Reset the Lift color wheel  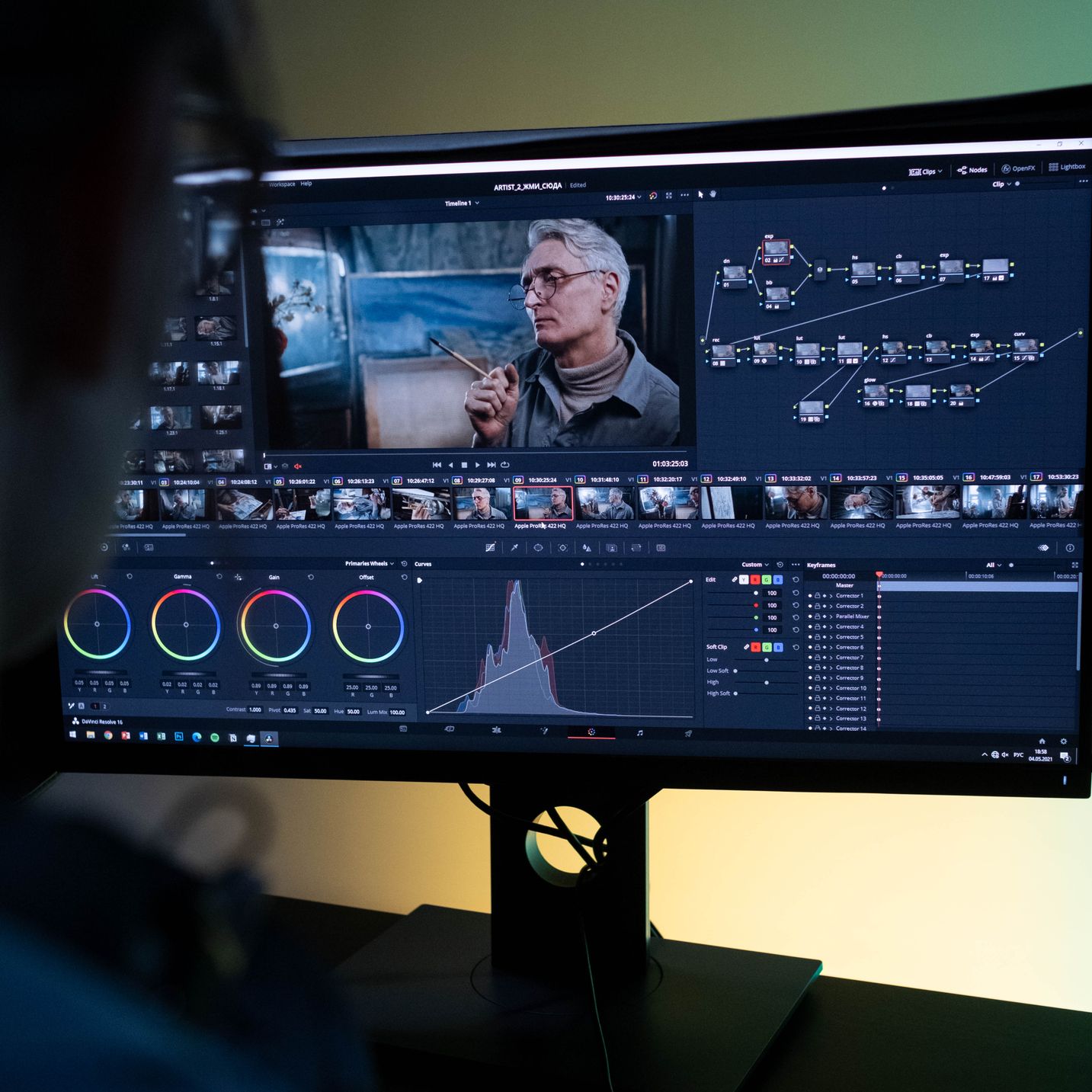click(x=129, y=577)
